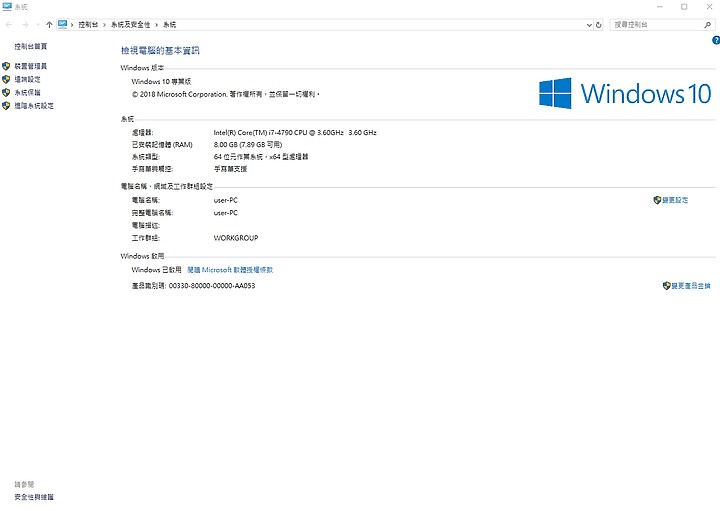Click the system window icon in title bar
Viewport: 720px width, 511px height.
coord(7,6)
